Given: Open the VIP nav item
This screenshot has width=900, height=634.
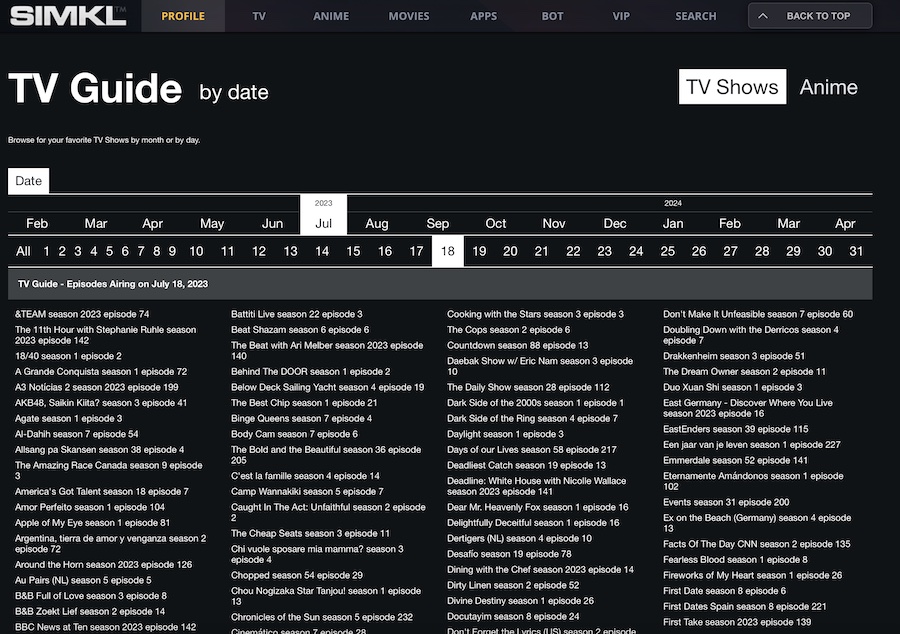Looking at the screenshot, I should coord(621,16).
